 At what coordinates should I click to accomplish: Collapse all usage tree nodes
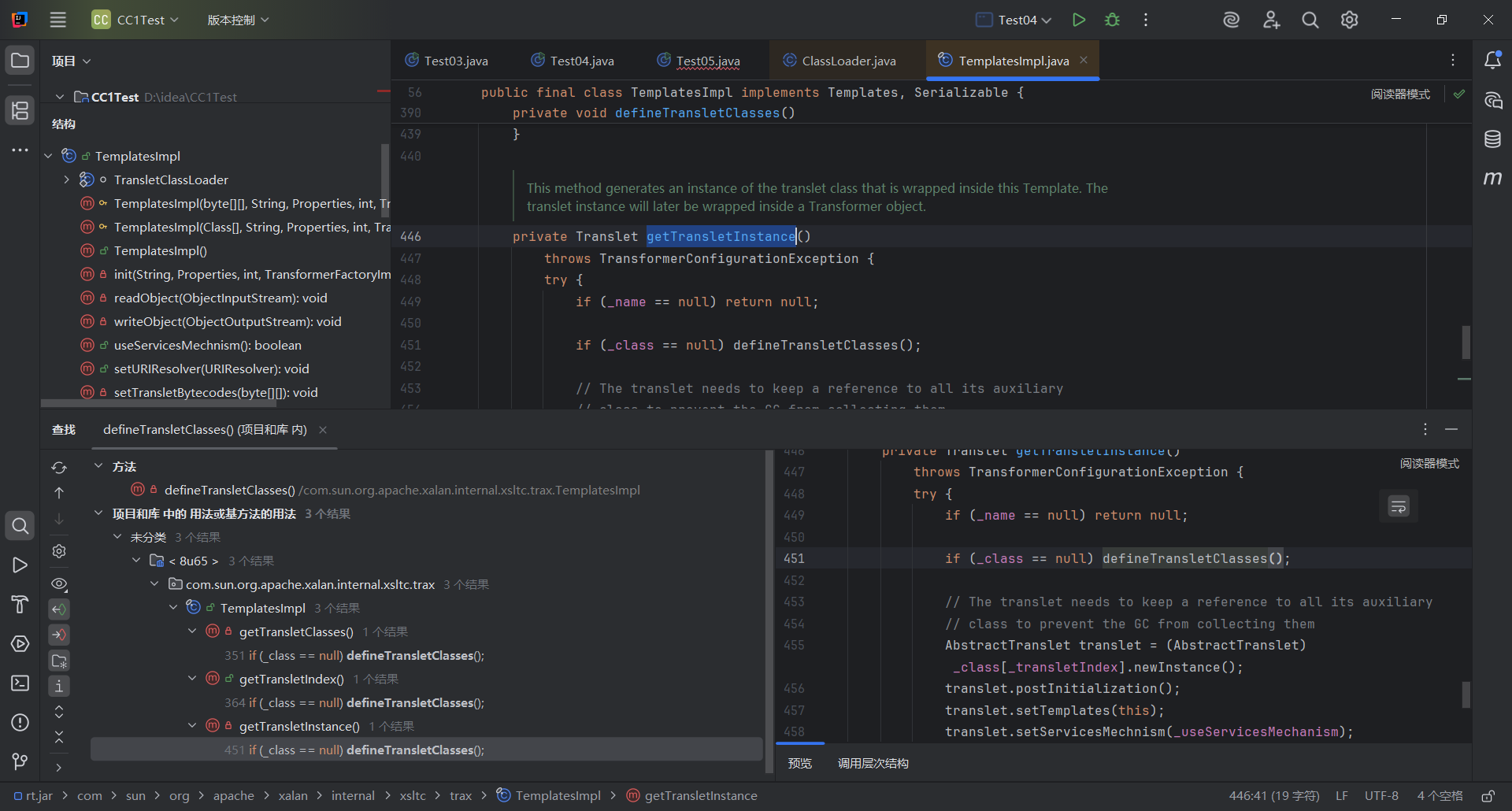(59, 737)
